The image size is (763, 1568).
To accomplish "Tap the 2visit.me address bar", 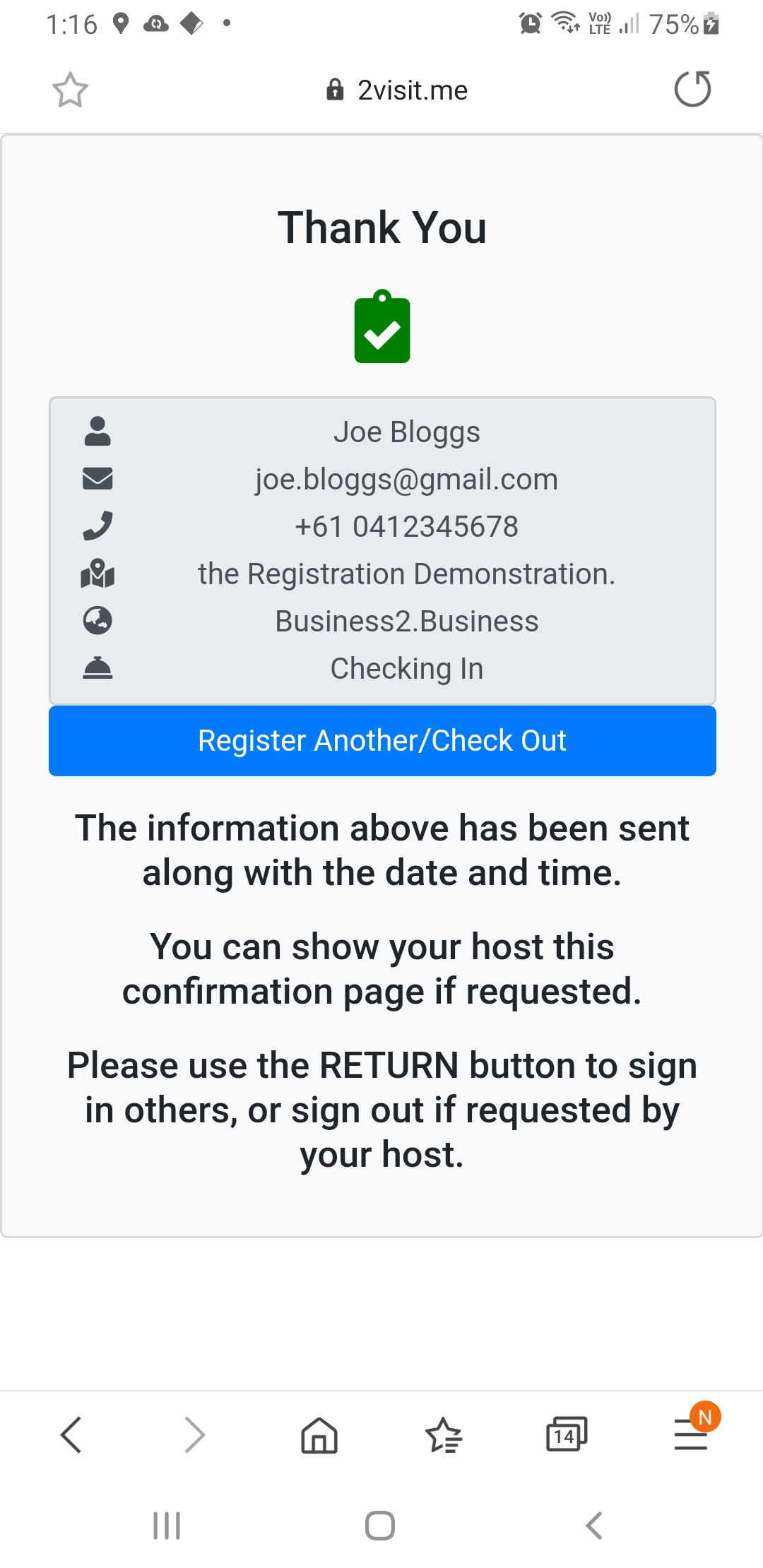I will click(397, 90).
